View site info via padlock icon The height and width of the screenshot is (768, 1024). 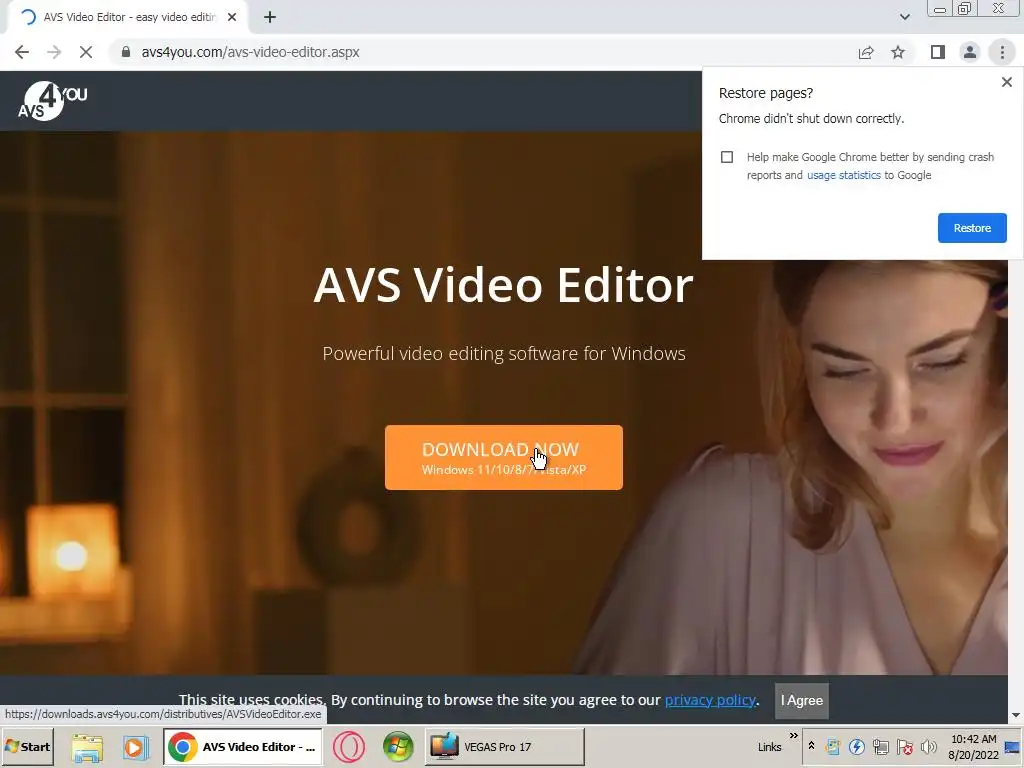(126, 52)
